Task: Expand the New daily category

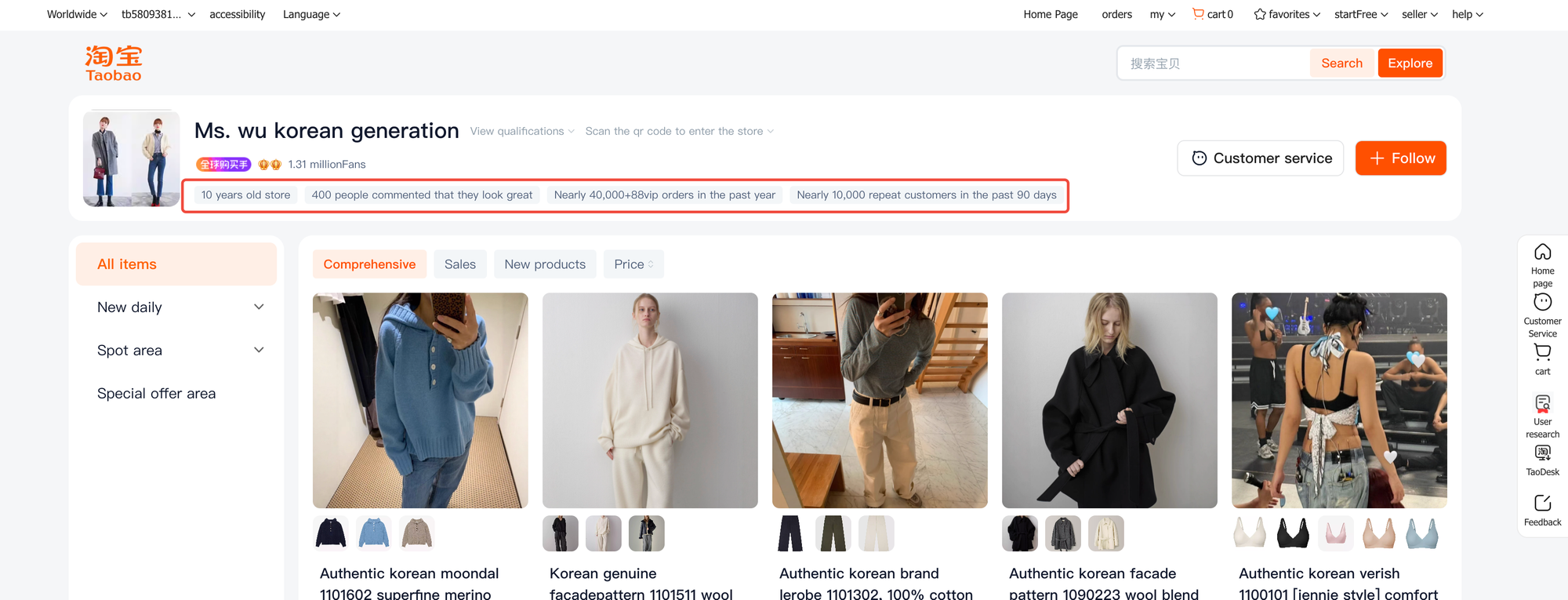Action: 259,307
